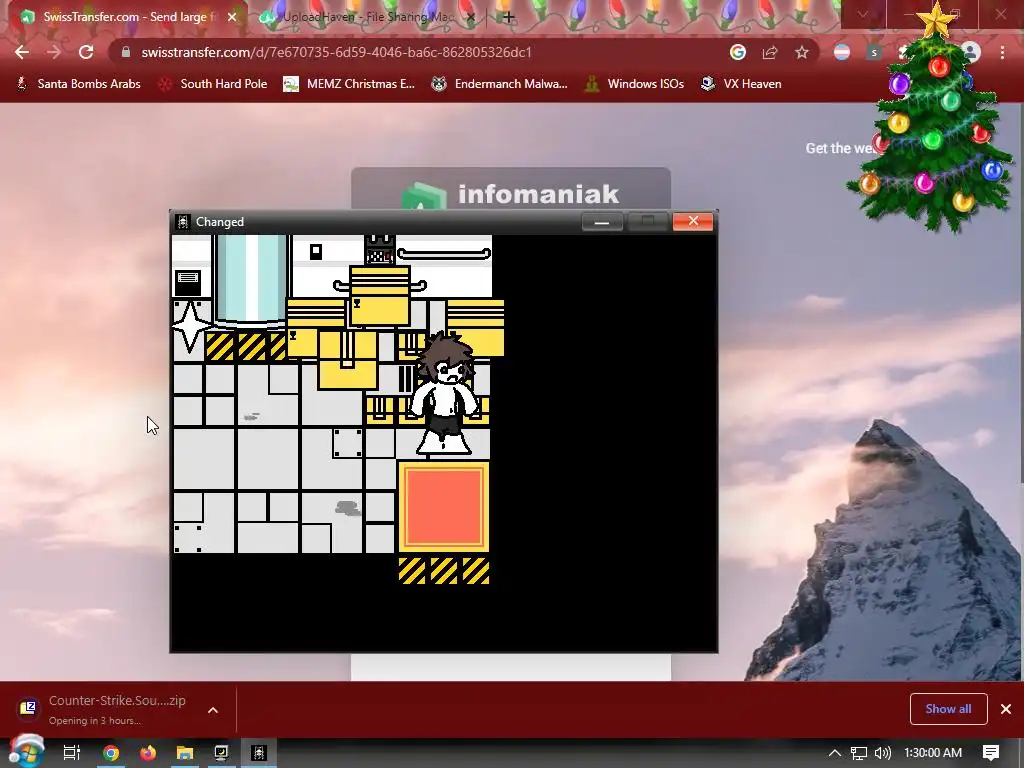Open a new browser tab
Image resolution: width=1024 pixels, height=768 pixels.
pos(509,17)
